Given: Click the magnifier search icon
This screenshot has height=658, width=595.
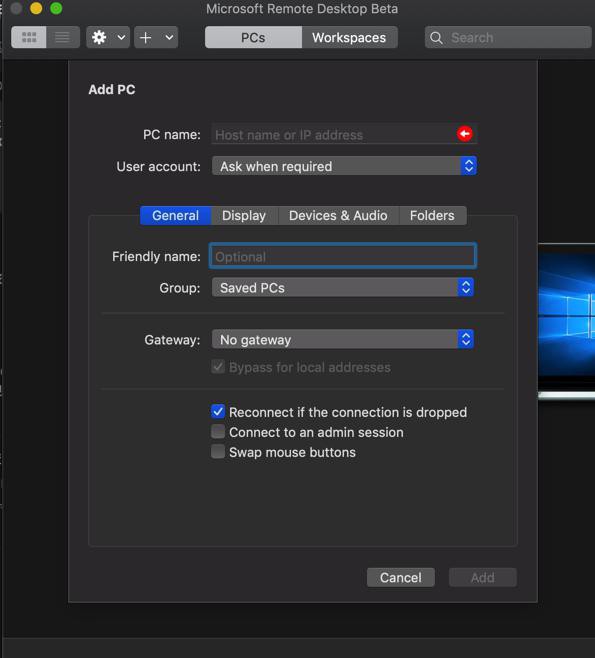Looking at the screenshot, I should pyautogui.click(x=436, y=38).
